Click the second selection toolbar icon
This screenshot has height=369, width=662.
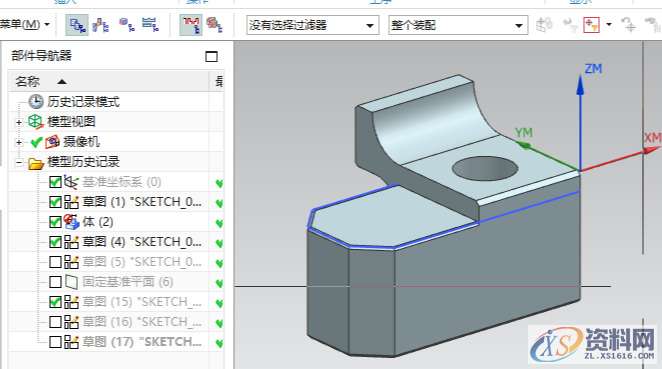(101, 25)
